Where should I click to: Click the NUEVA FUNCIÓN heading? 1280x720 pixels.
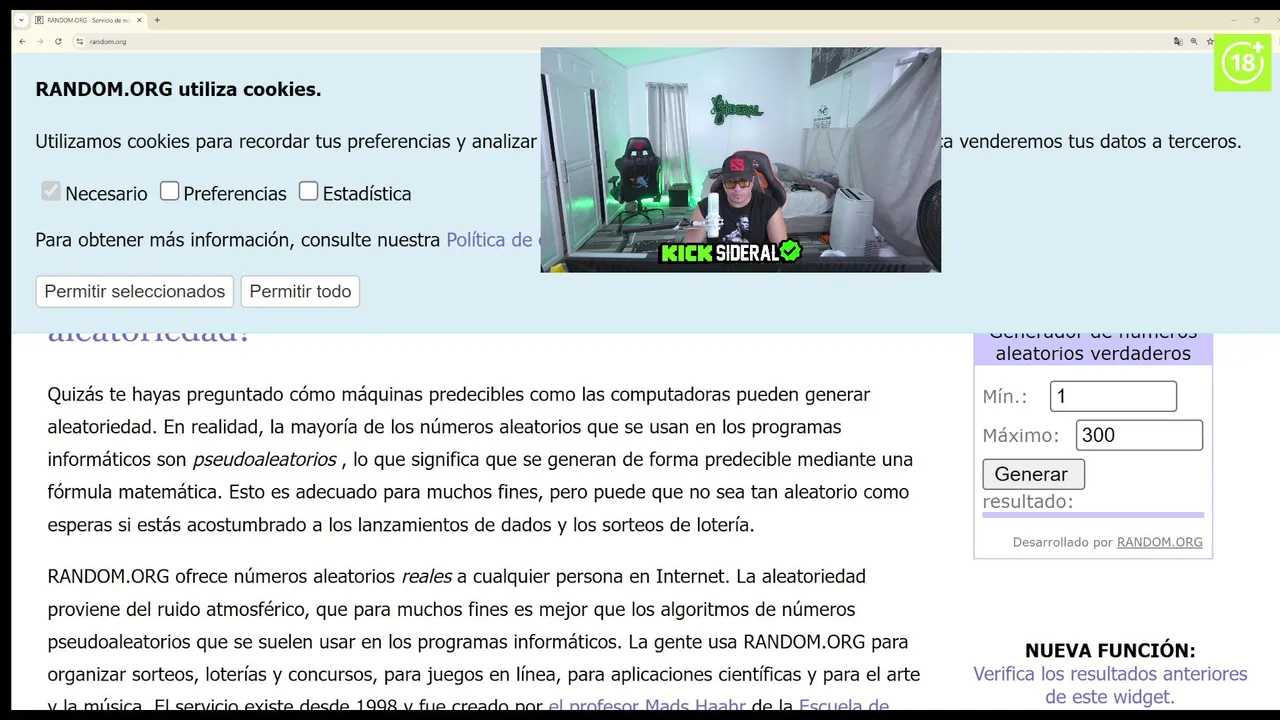[x=1110, y=651]
